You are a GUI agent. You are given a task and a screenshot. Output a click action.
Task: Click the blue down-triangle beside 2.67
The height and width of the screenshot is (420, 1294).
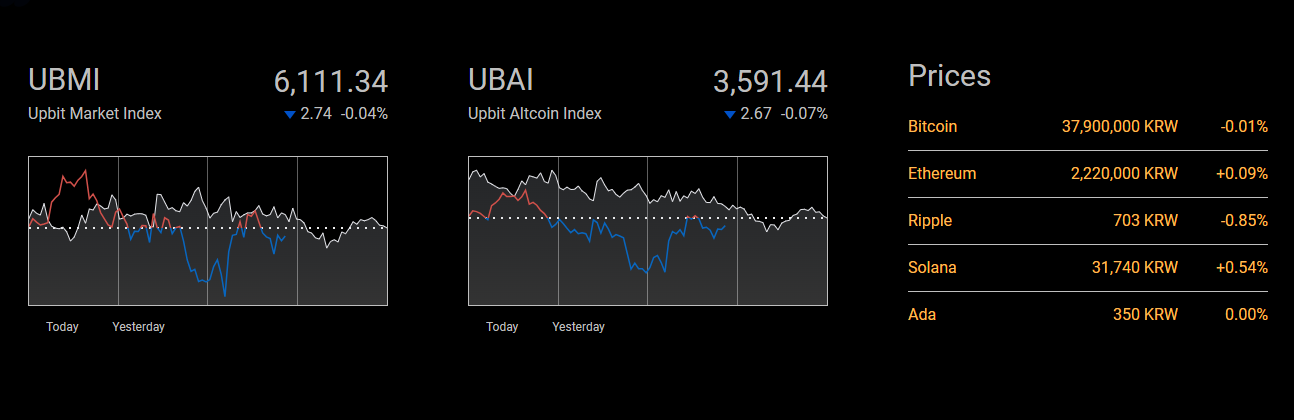point(730,115)
